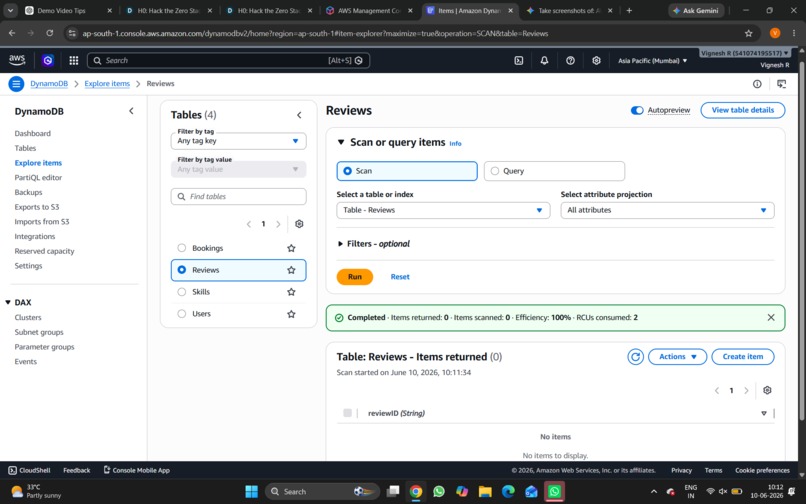This screenshot has width=806, height=504.
Task: Open the AWS home logo
Action: click(x=17, y=60)
